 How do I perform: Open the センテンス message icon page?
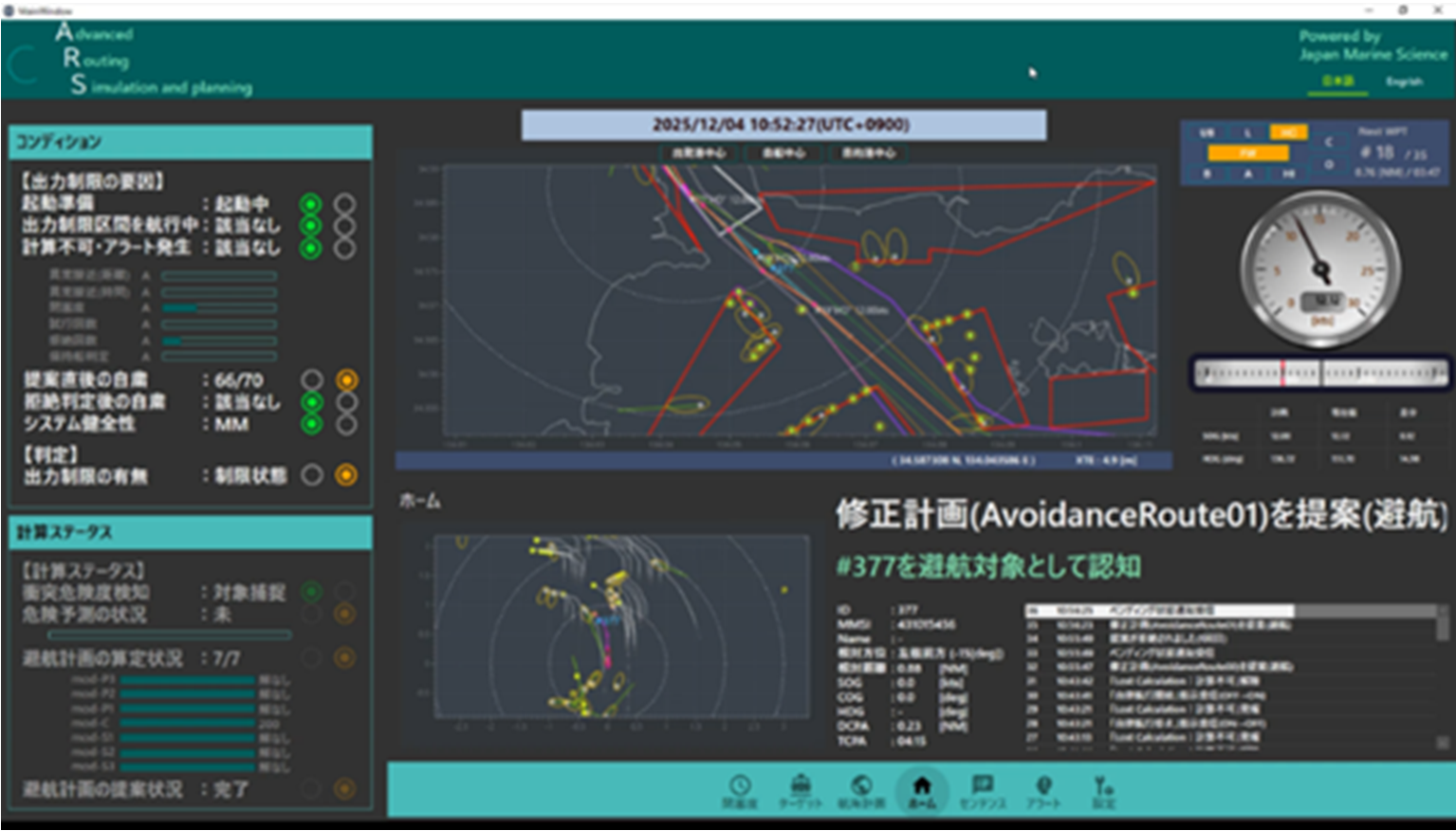pos(982,790)
